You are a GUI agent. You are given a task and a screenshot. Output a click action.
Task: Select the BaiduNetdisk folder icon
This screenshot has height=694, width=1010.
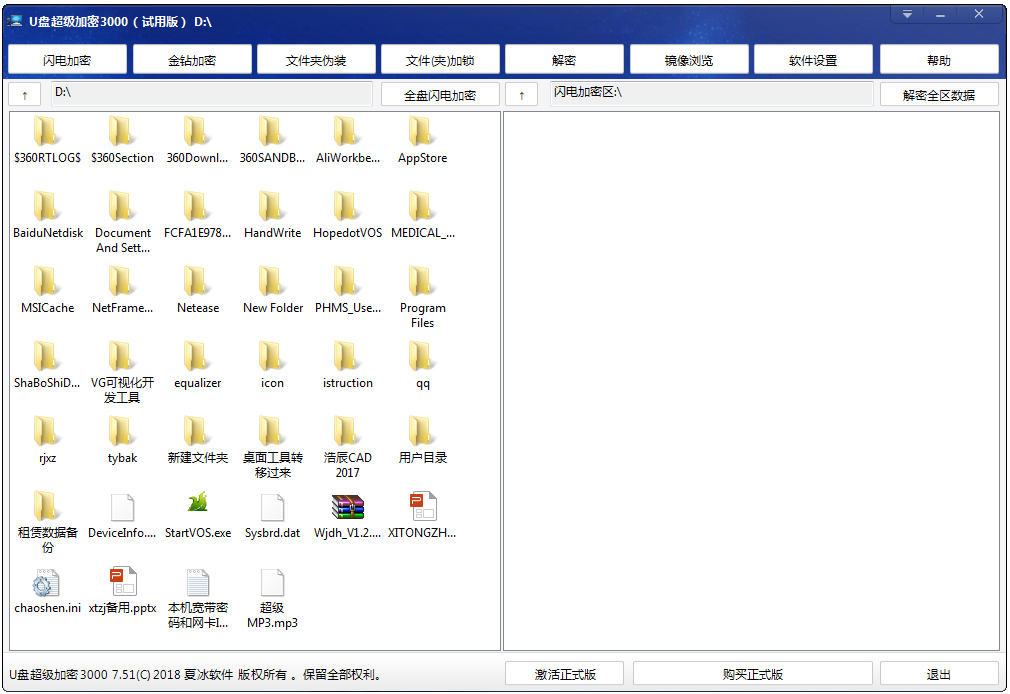(x=47, y=206)
